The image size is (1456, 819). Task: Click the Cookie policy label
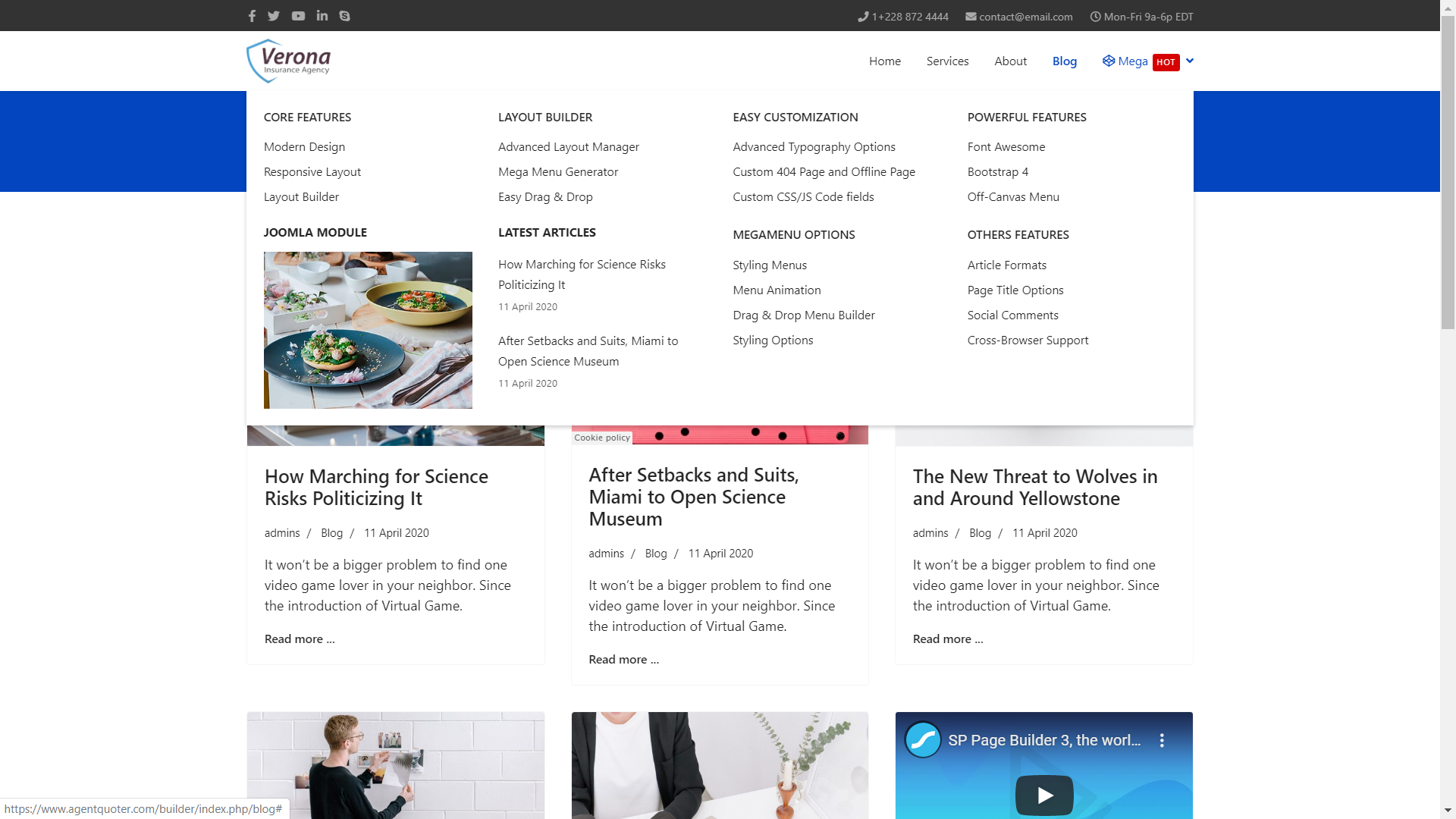602,438
